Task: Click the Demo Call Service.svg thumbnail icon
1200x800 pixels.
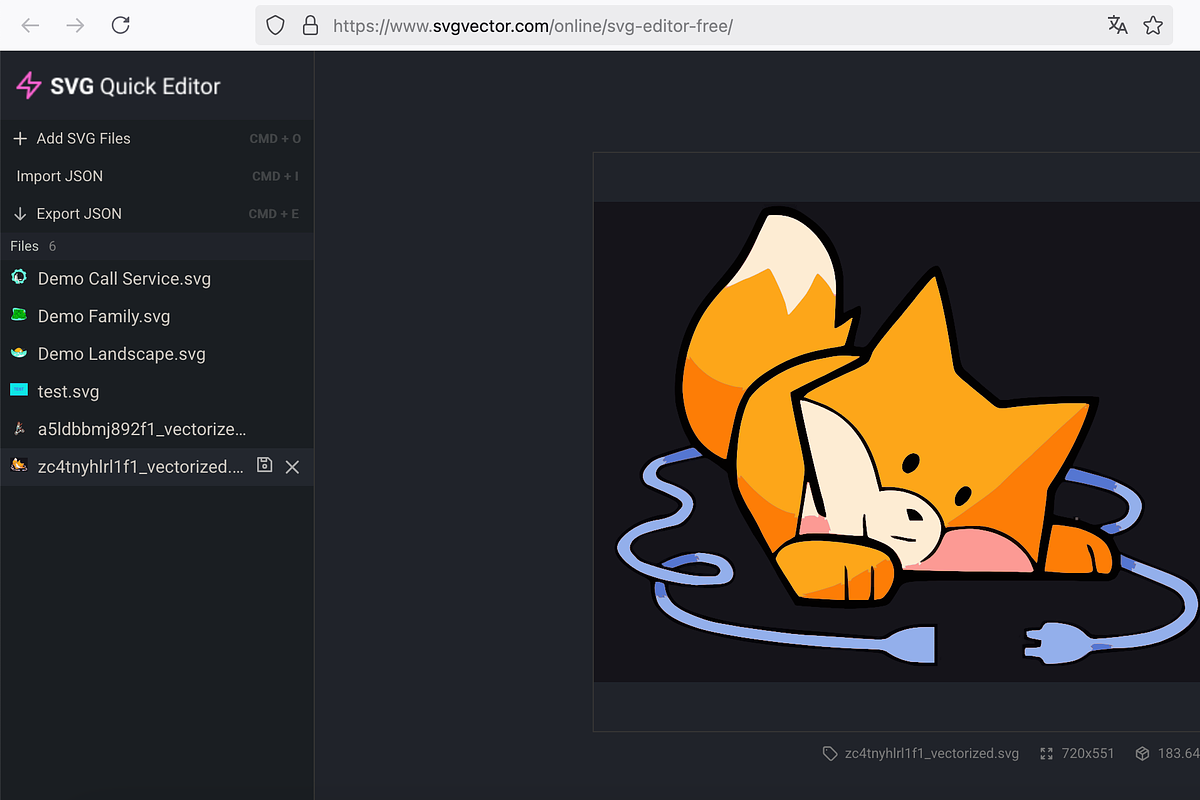Action: (18, 277)
